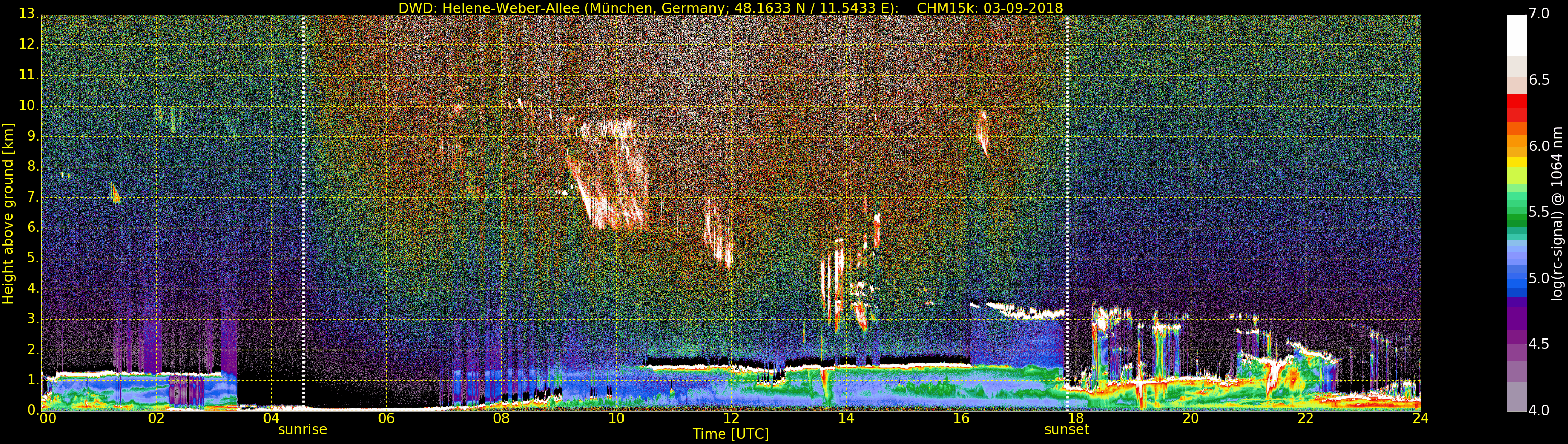Screen dimensions: 1568x444
Task: Click the height-axis tick label "2."
Action: (x=32, y=349)
